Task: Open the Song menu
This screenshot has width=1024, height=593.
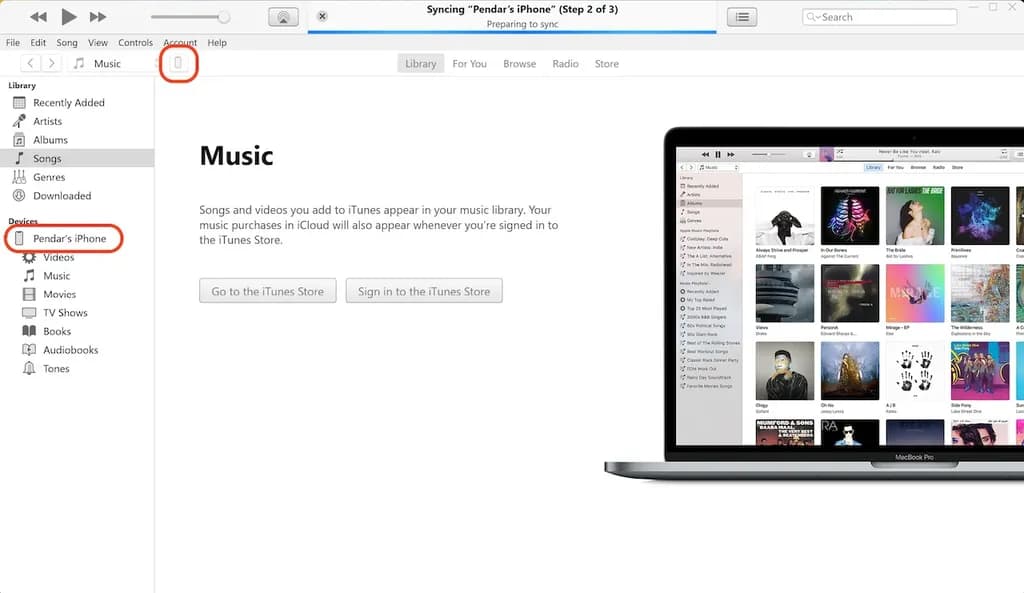Action: tap(67, 43)
